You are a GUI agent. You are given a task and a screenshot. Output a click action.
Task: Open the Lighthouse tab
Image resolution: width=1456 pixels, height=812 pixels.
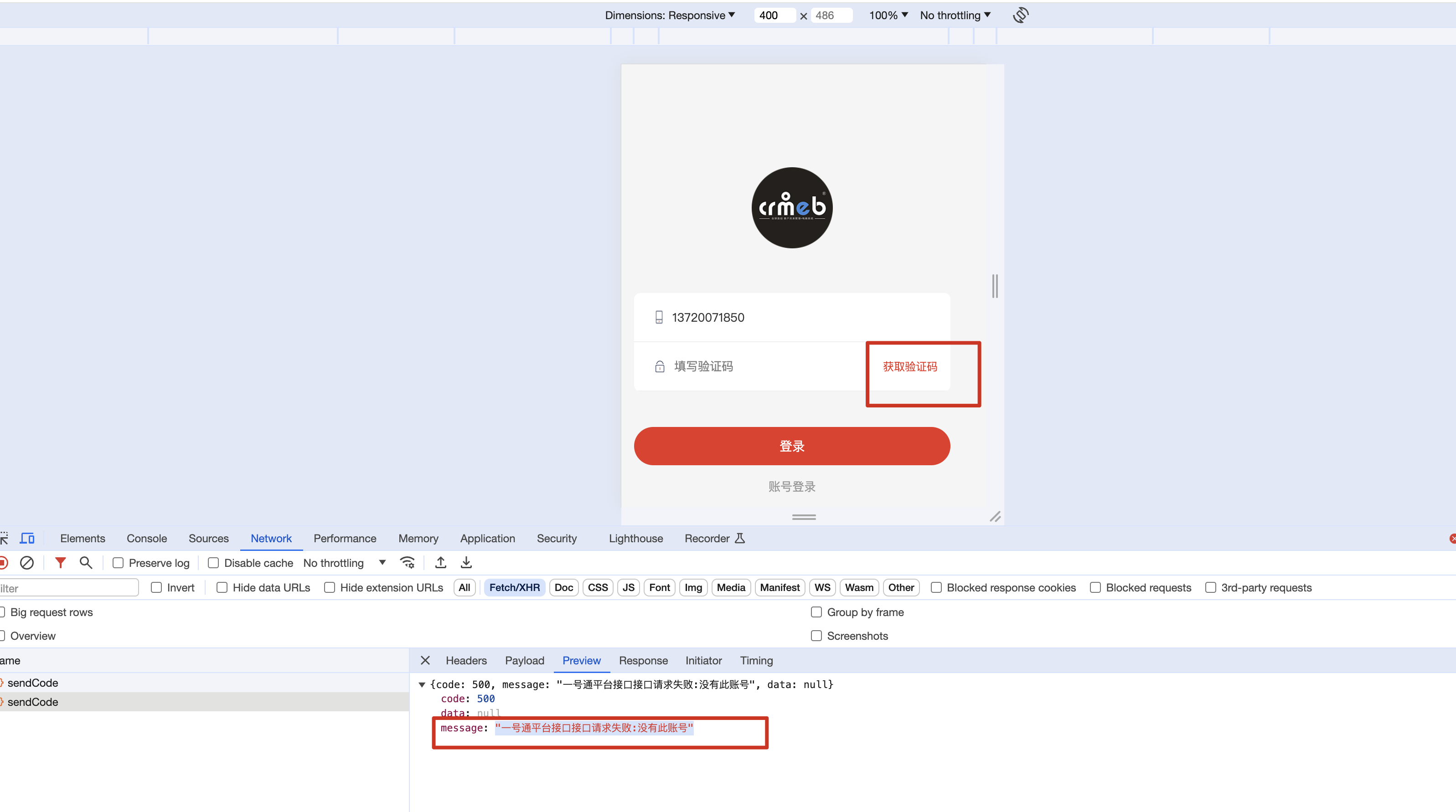click(636, 538)
